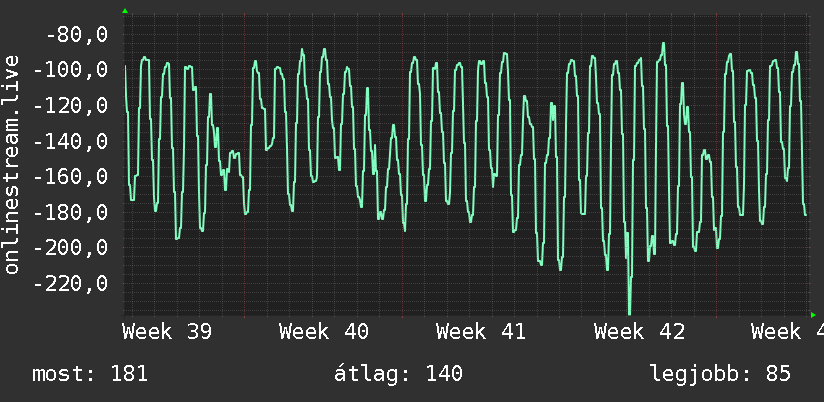824x402 pixels.
Task: Click the Week 41 axis label
Action: (x=481, y=332)
